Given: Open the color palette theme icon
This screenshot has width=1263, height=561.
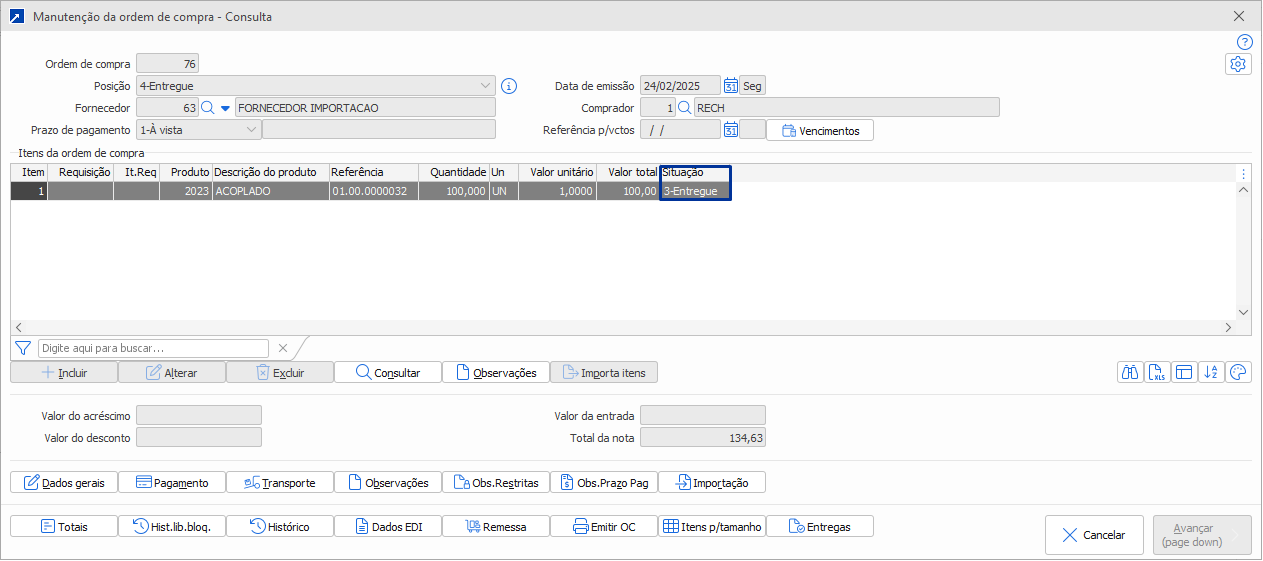Looking at the screenshot, I should (1238, 372).
